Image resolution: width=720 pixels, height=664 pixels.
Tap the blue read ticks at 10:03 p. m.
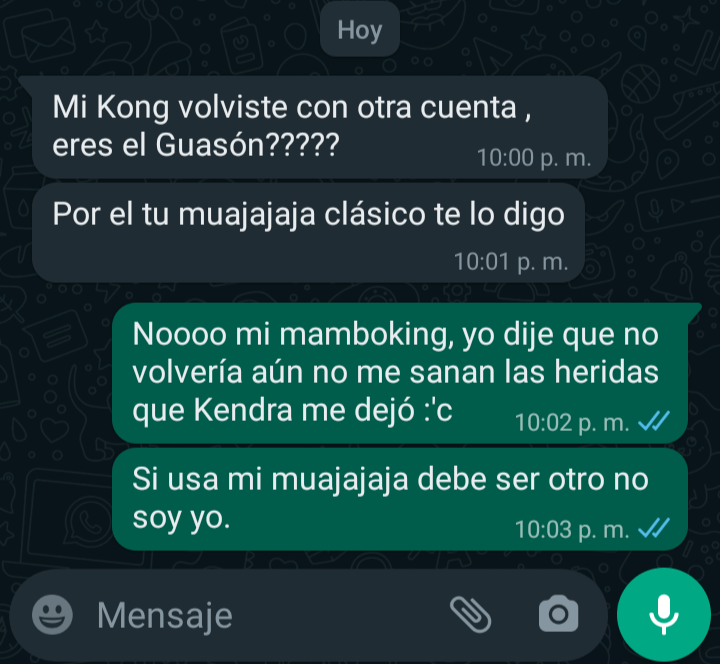tap(654, 528)
